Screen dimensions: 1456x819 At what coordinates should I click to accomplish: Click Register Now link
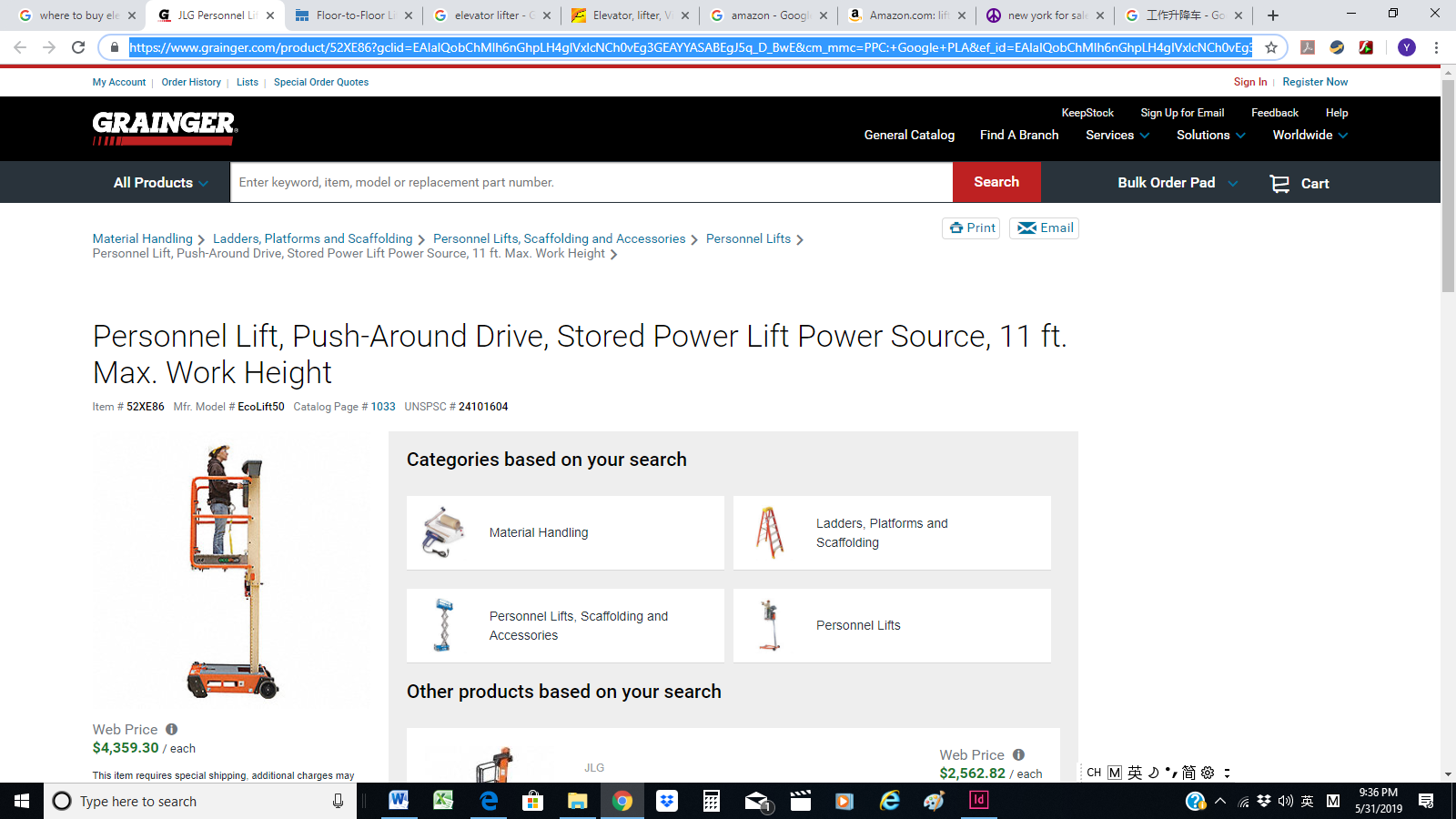click(1315, 82)
